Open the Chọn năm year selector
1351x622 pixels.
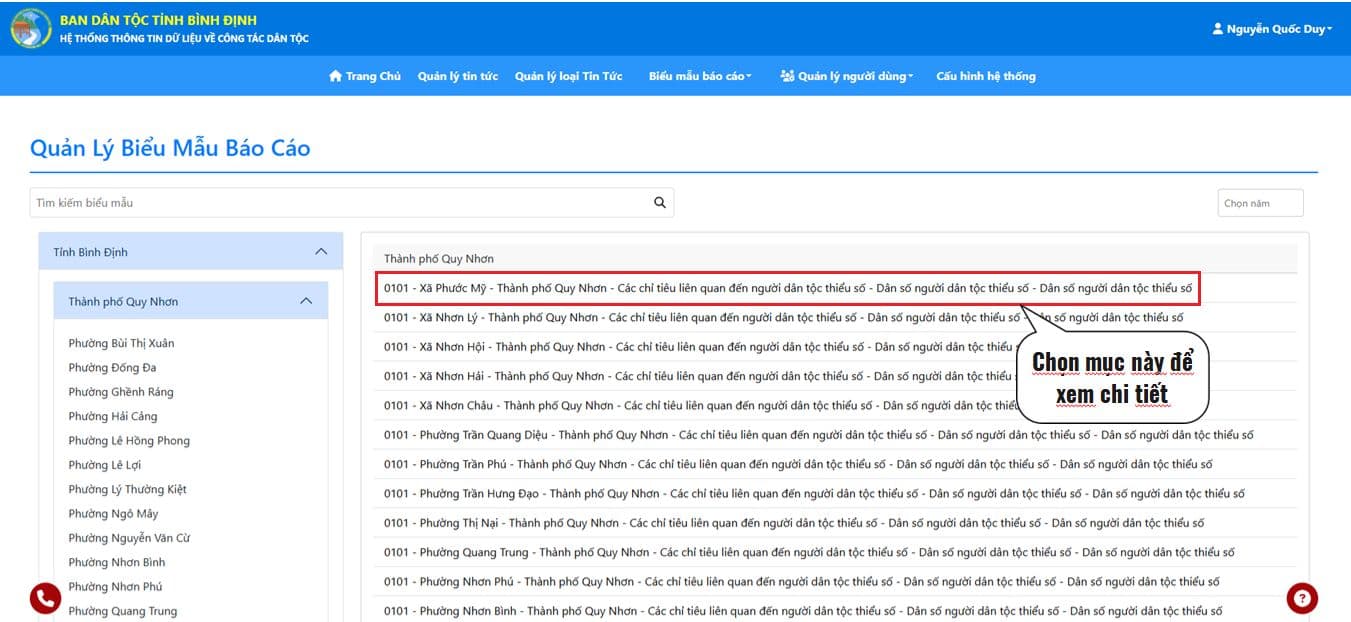pyautogui.click(x=1260, y=203)
